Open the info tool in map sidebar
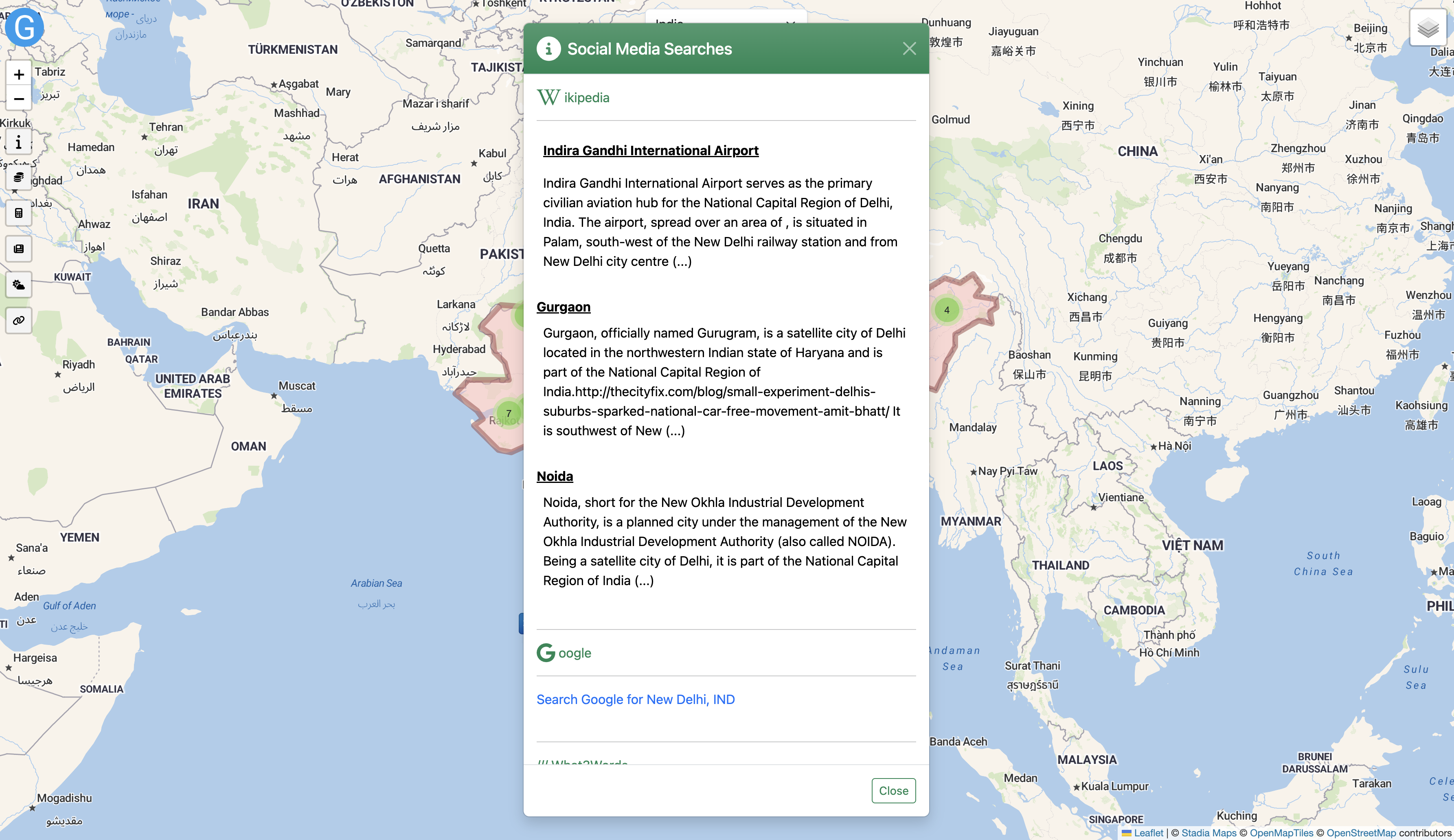 tap(19, 142)
